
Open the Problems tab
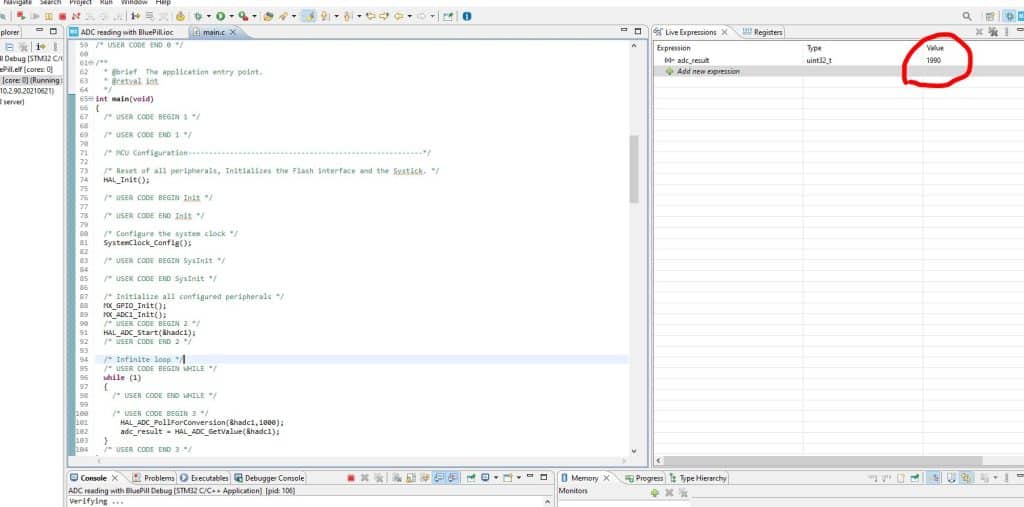click(x=153, y=478)
